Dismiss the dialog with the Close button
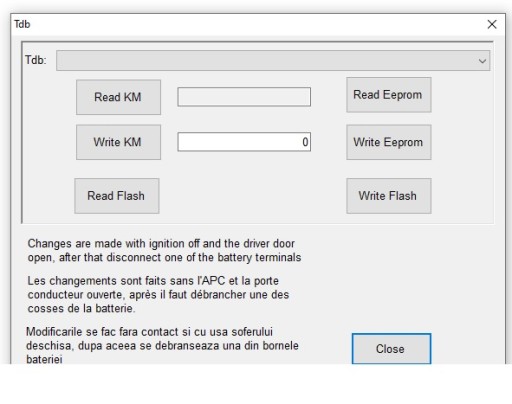The width and height of the screenshot is (512, 404). (391, 349)
